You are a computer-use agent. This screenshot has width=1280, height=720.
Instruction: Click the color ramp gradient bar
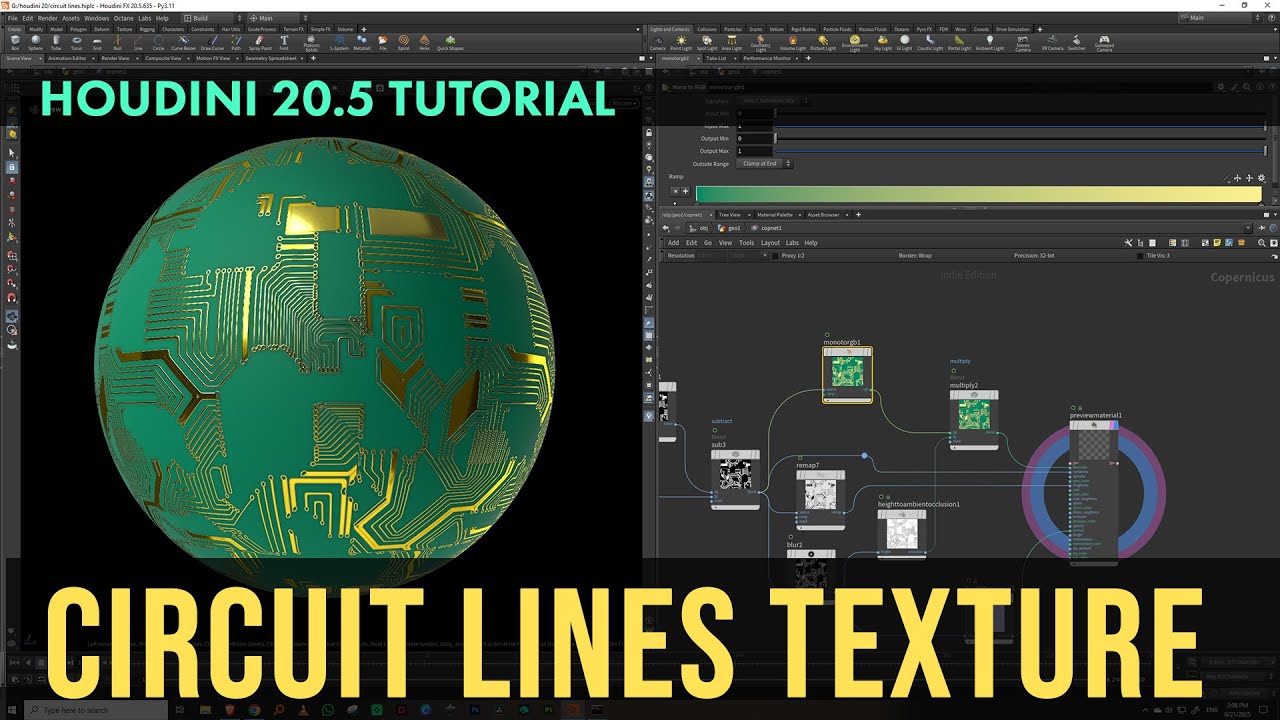(x=978, y=195)
